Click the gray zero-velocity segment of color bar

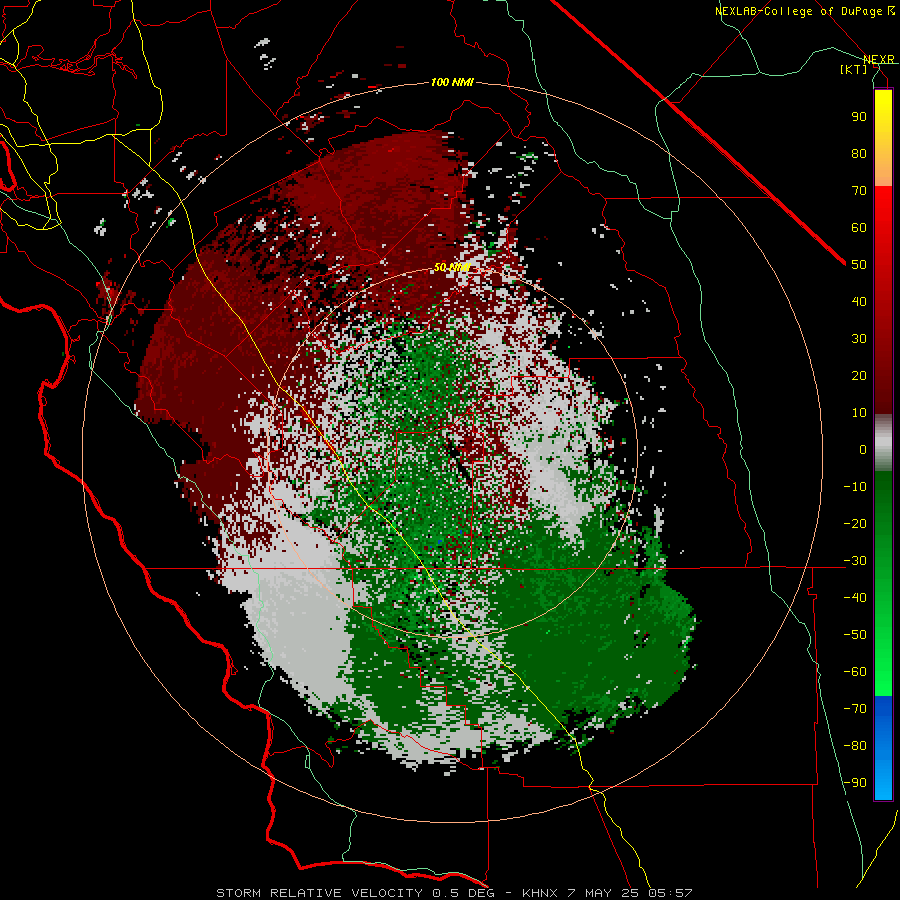click(x=883, y=443)
